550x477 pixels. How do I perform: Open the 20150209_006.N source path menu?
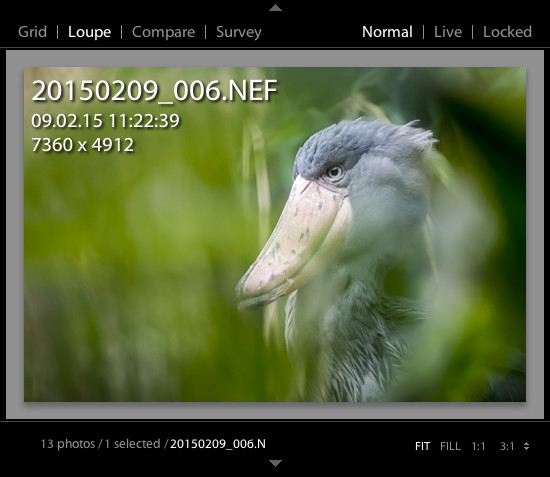[218, 444]
